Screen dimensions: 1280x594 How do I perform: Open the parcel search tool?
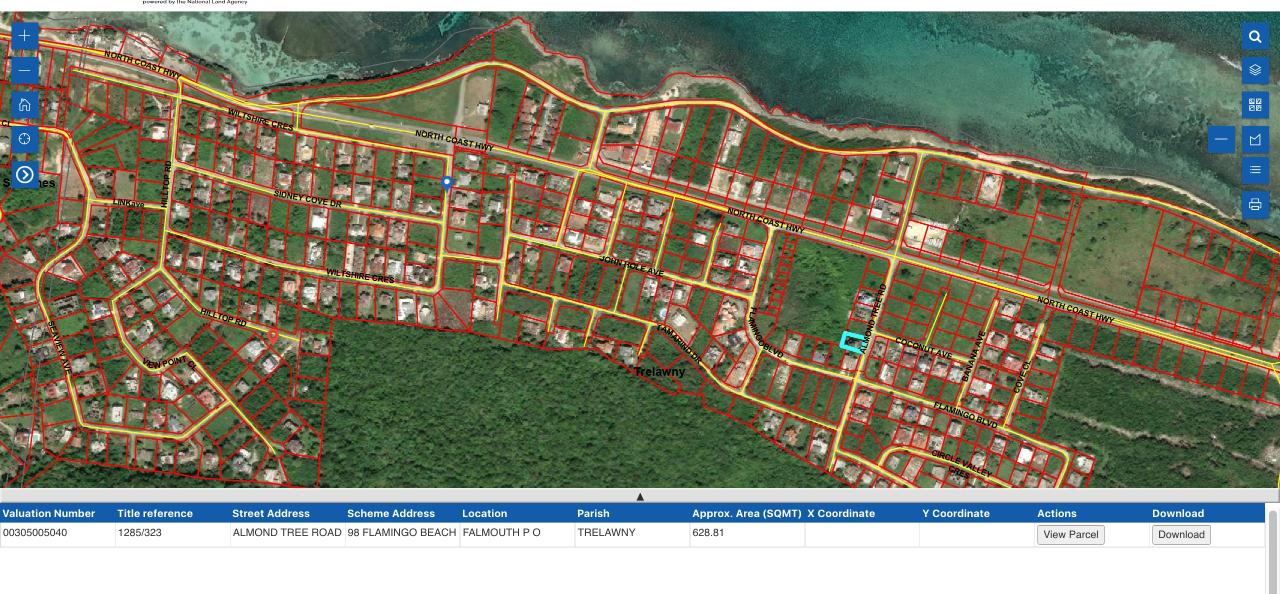pos(1255,35)
